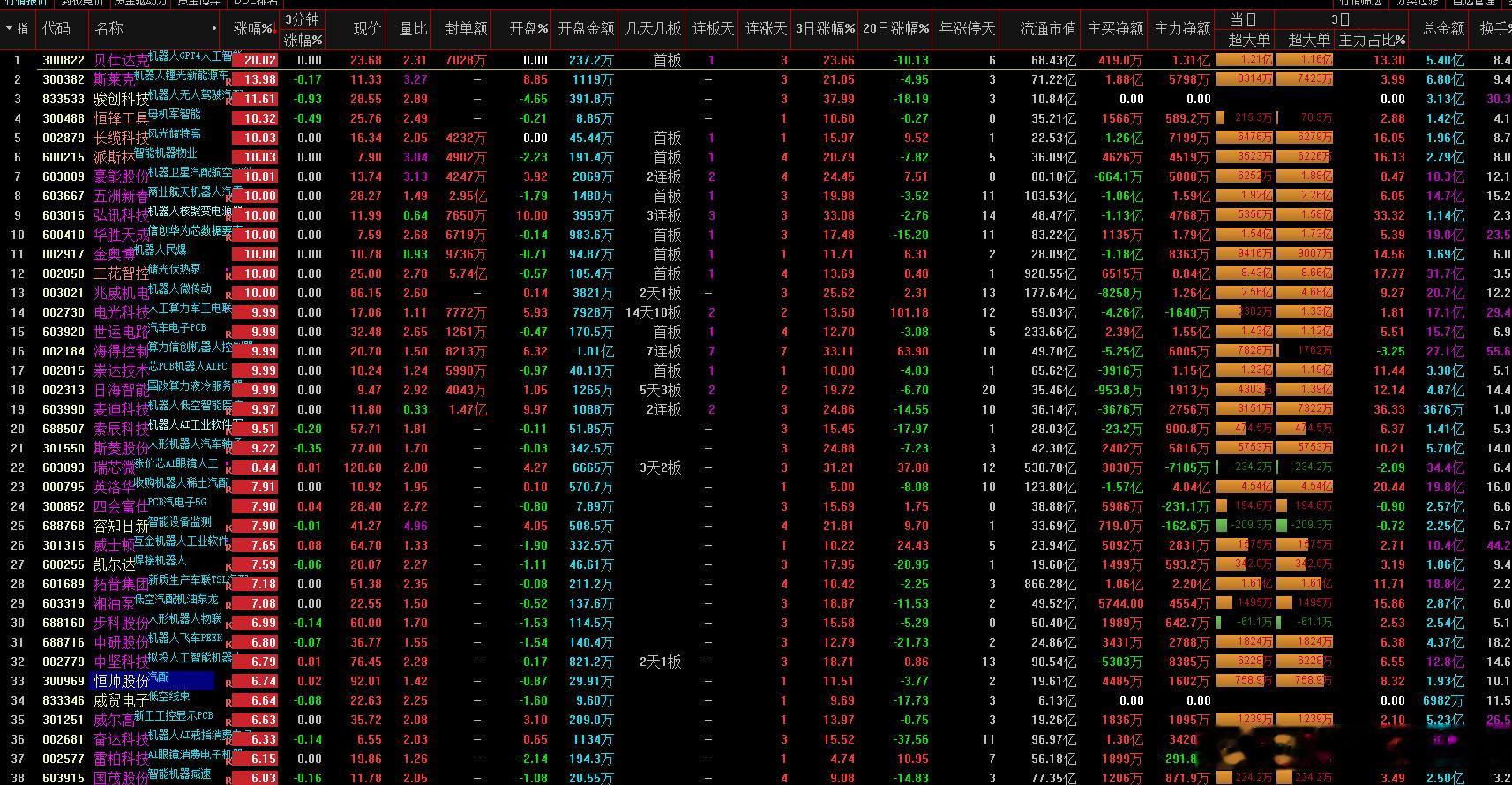Viewport: 1512px width, 785px height.
Task: Click the 8314万 orange bar for 斯莱克
Action: [1245, 79]
